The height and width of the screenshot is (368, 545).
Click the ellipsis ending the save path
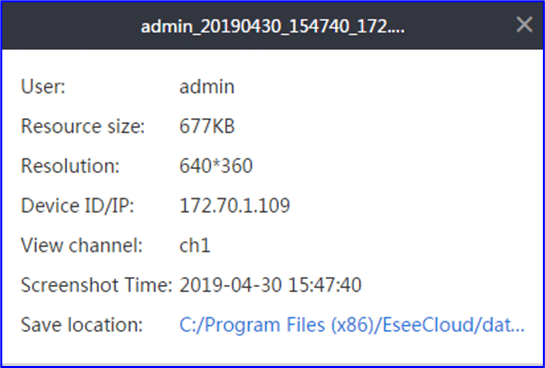(518, 330)
